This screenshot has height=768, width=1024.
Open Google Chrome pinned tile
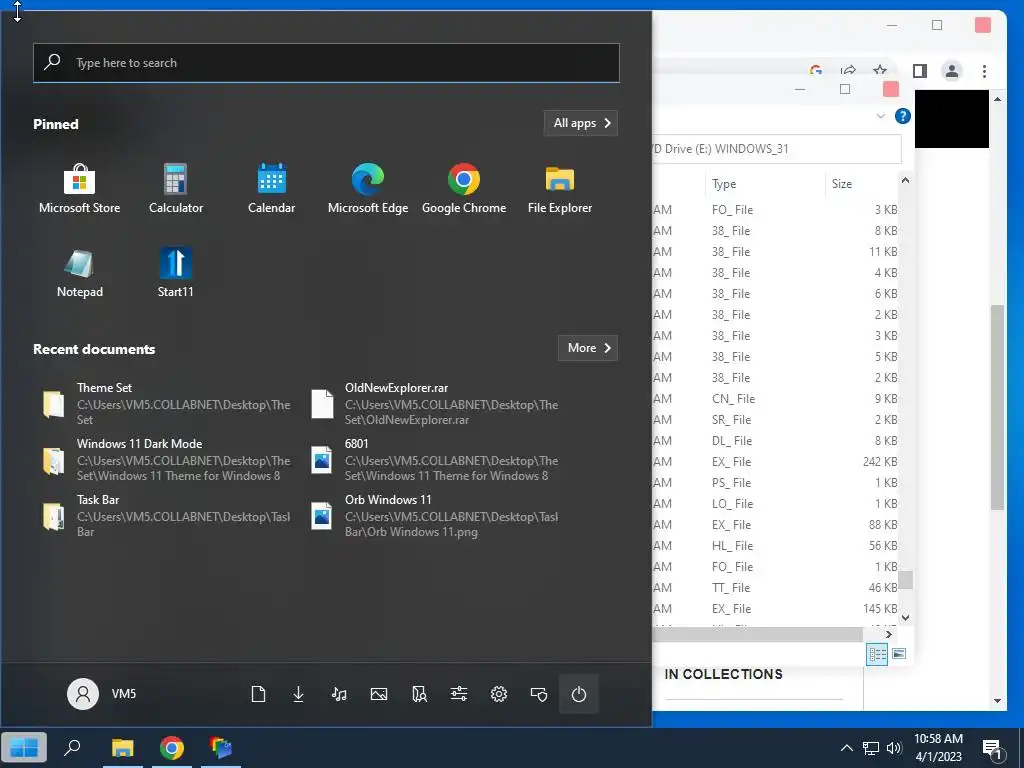coord(464,189)
